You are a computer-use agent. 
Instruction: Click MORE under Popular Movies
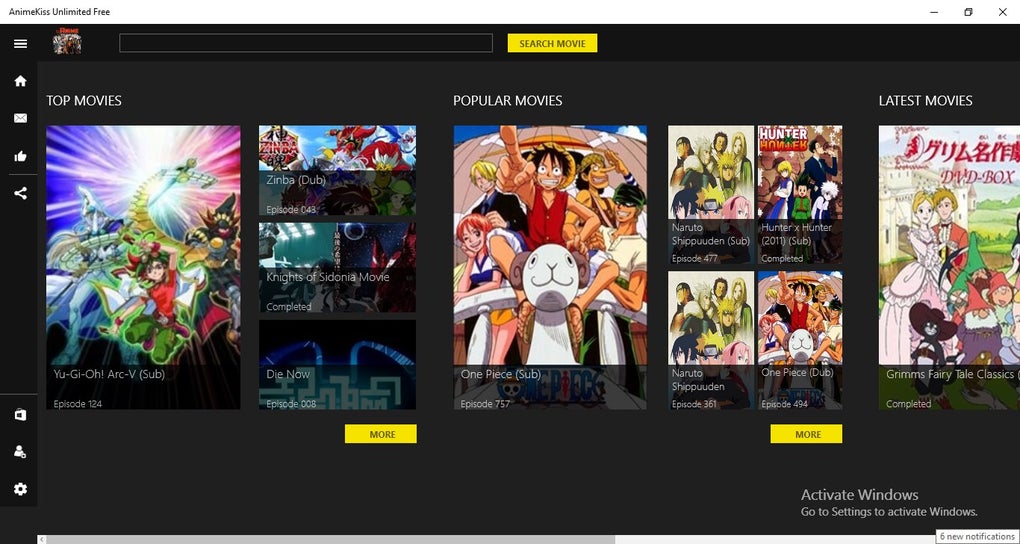pyautogui.click(x=806, y=434)
